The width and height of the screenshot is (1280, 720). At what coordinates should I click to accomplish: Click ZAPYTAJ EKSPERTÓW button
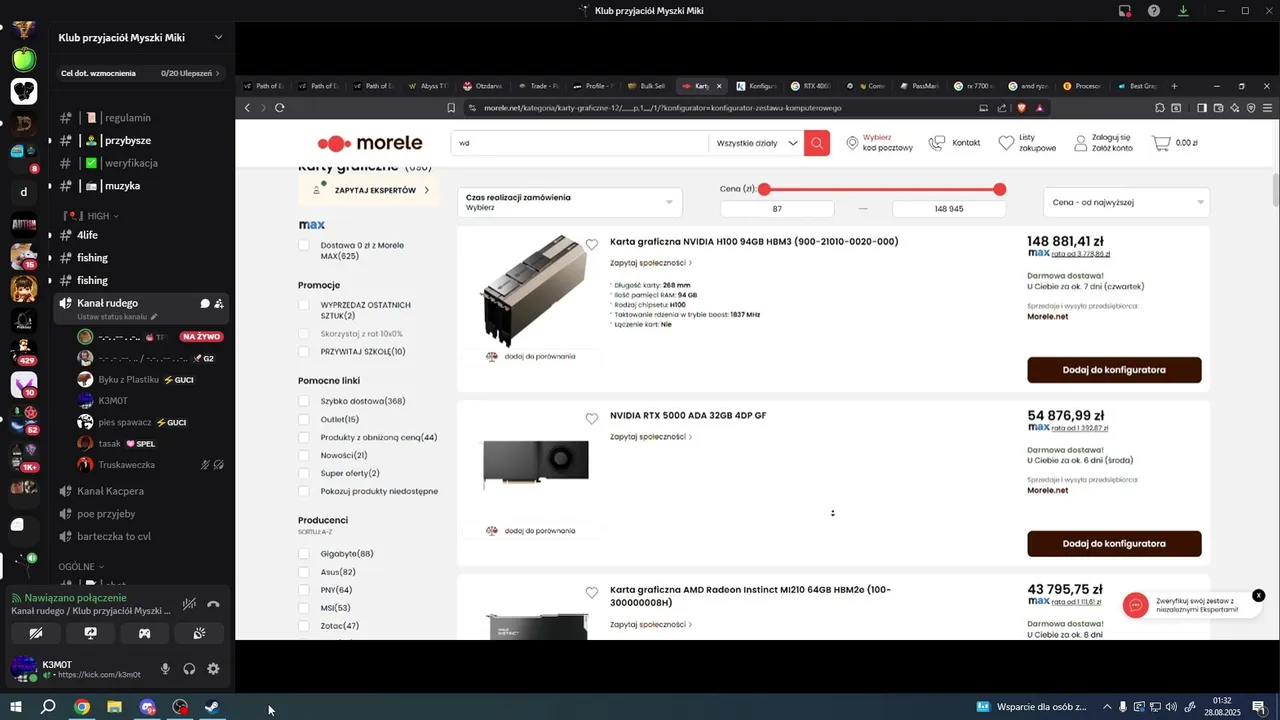pos(369,190)
